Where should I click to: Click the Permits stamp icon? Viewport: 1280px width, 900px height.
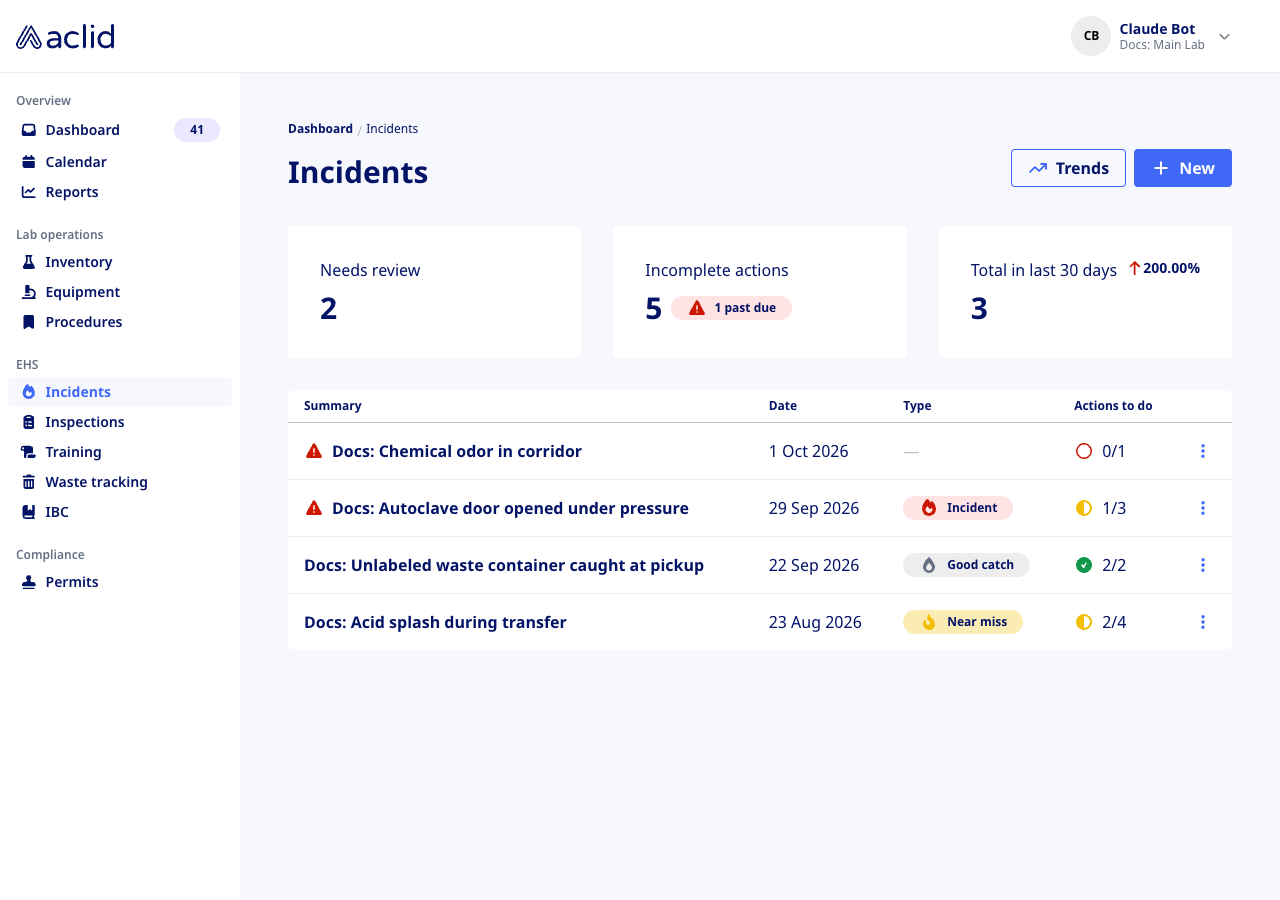[29, 582]
